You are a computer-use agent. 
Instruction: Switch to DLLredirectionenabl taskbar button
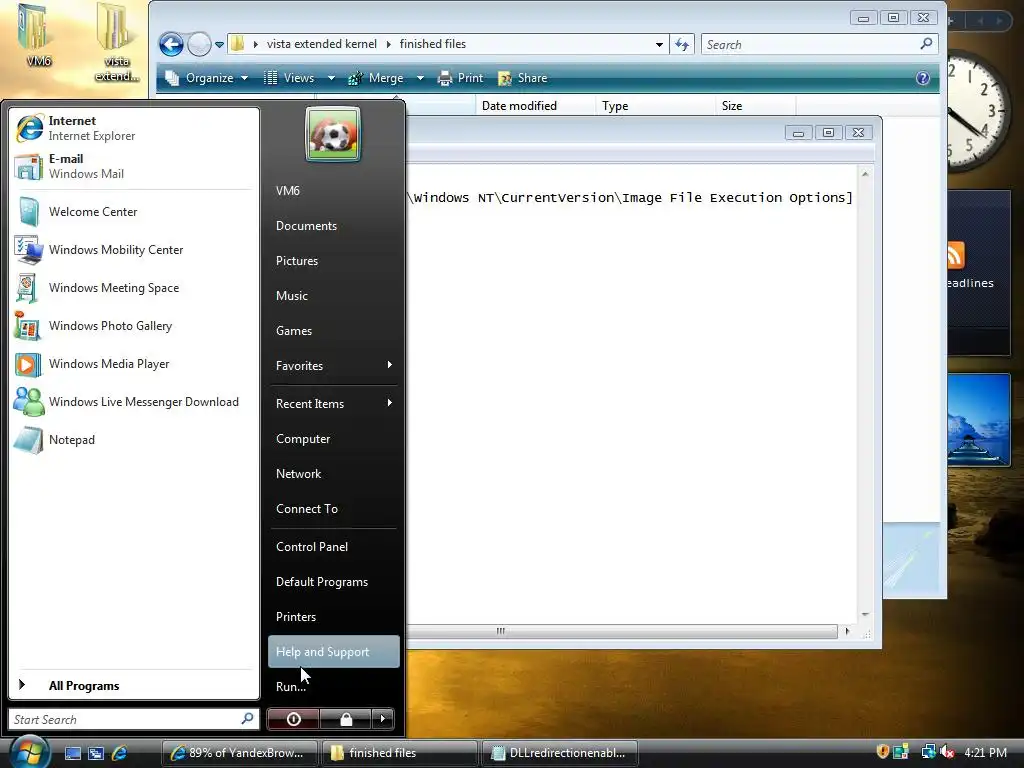point(559,753)
